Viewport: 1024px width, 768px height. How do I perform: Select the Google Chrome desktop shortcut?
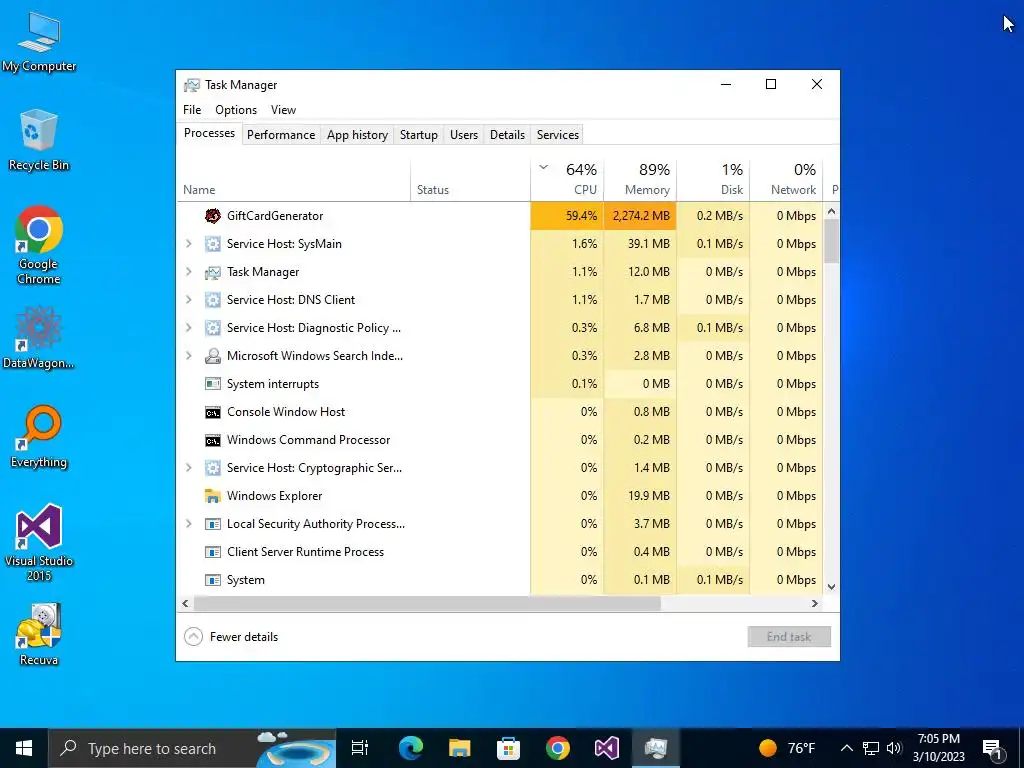pos(39,246)
